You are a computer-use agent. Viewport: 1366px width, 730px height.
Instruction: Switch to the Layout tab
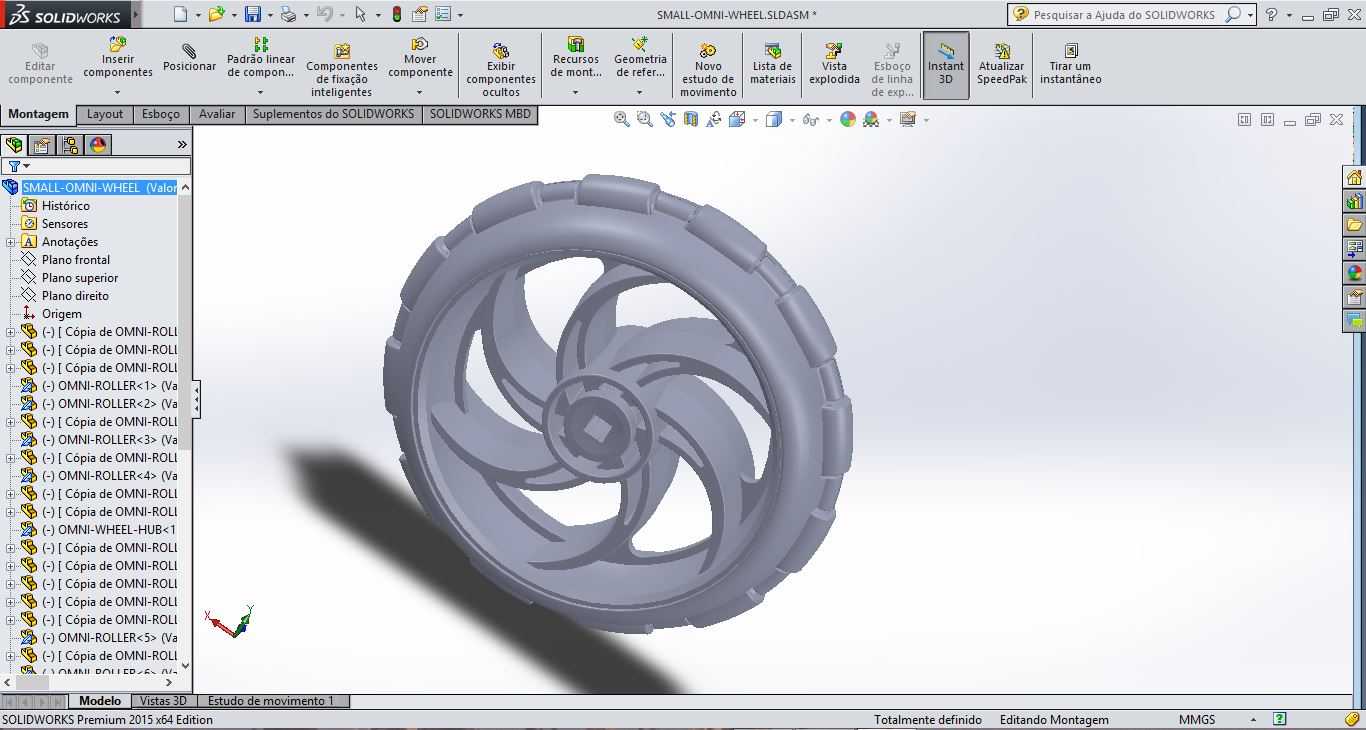(x=105, y=114)
